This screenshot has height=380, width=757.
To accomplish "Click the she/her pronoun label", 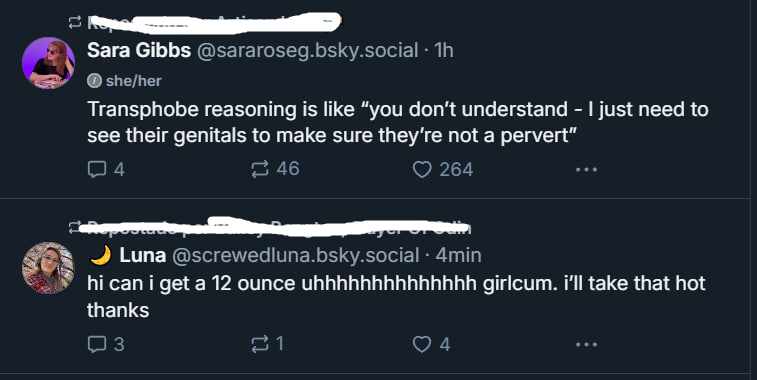I will [x=134, y=81].
